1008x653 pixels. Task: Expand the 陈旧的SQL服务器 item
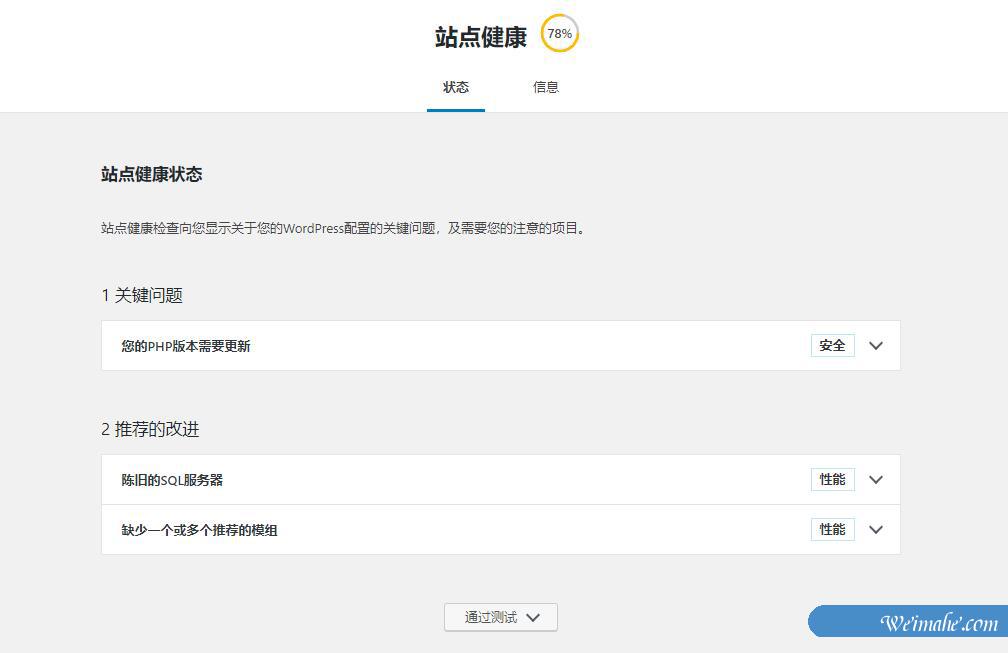172,480
